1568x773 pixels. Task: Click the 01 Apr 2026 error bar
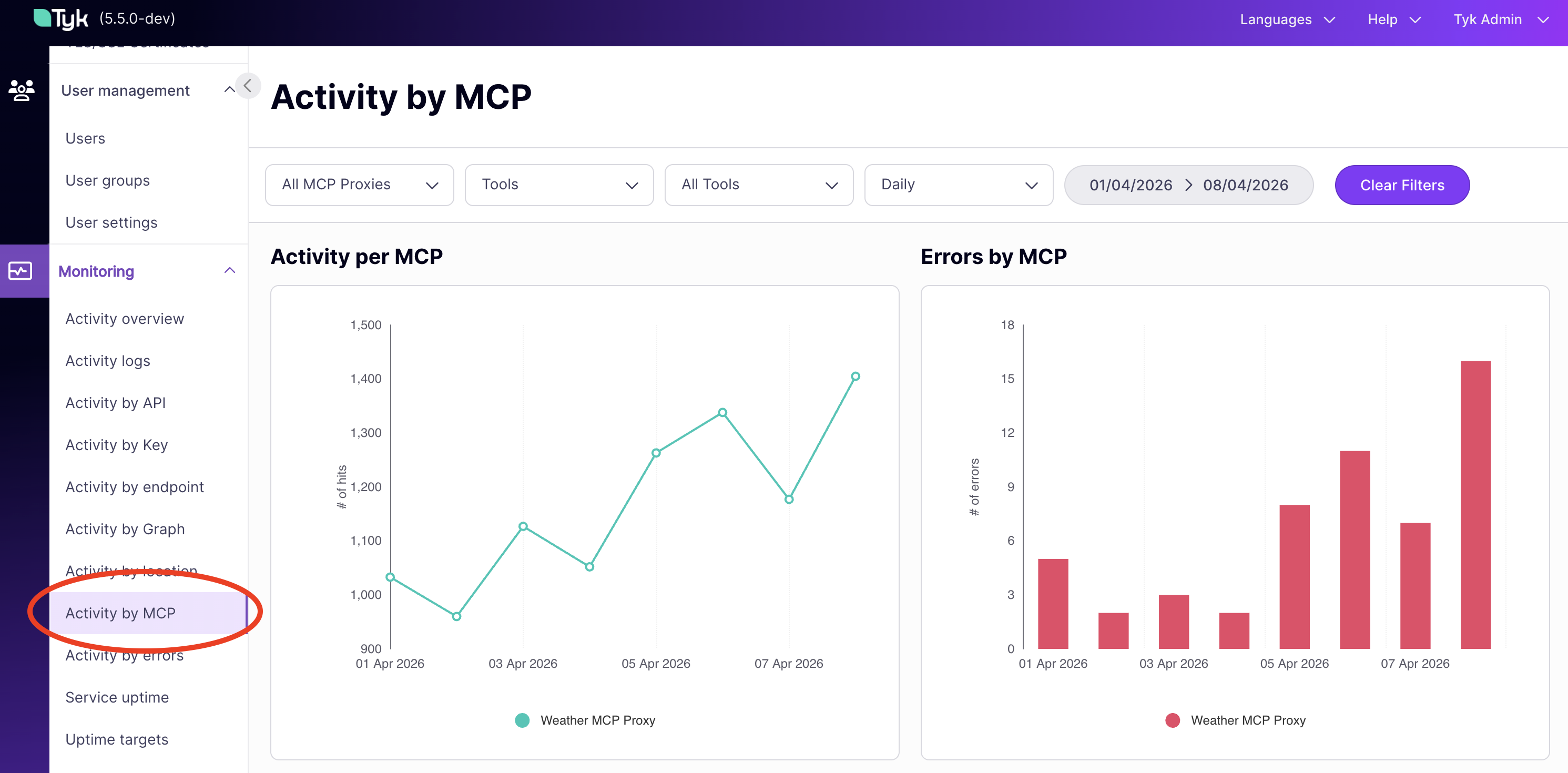[1053, 604]
